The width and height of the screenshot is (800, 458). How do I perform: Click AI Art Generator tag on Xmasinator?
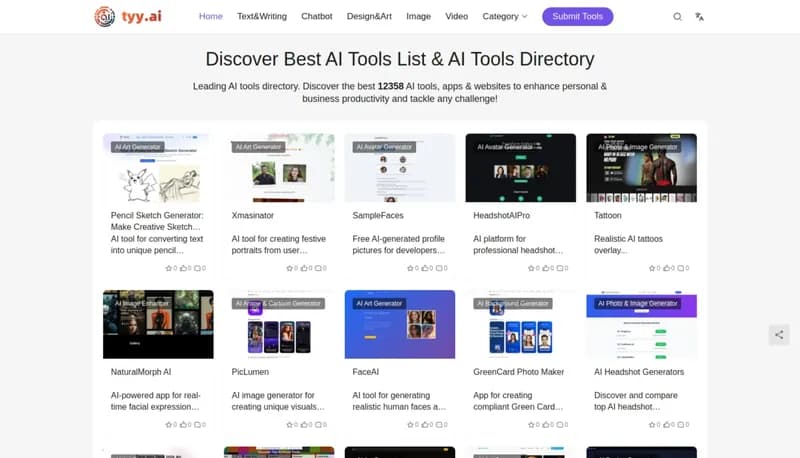(x=258, y=147)
